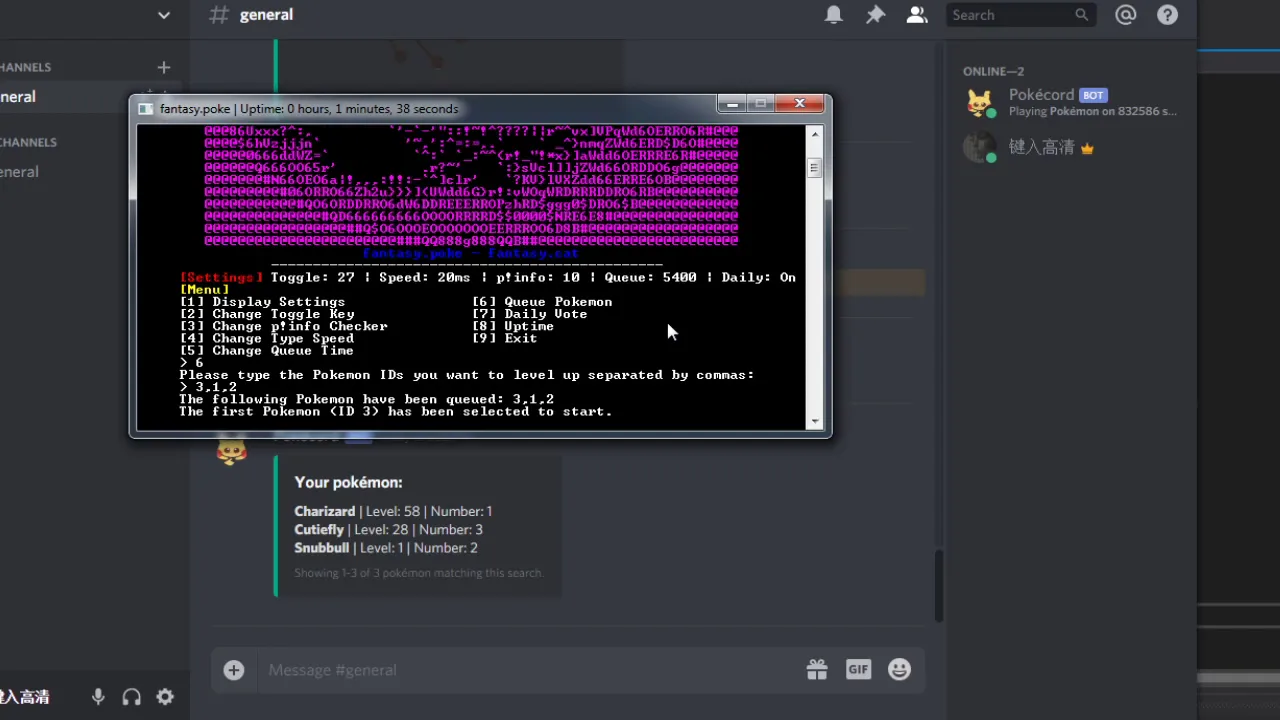Click the 'Your pokémon:' embed title
The image size is (1280, 720).
348,482
